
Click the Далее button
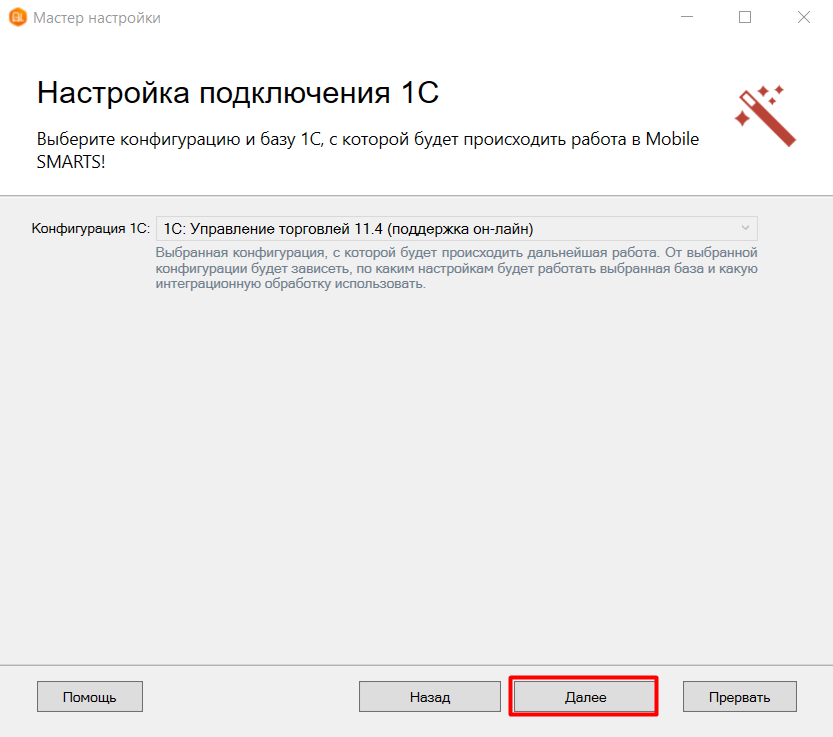584,697
